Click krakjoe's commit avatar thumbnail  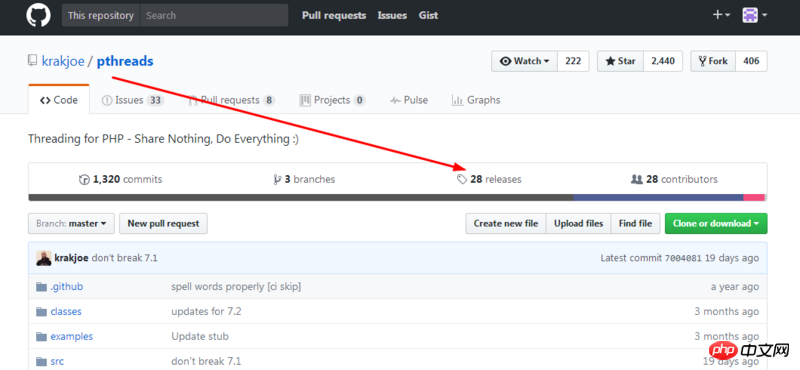[x=43, y=258]
